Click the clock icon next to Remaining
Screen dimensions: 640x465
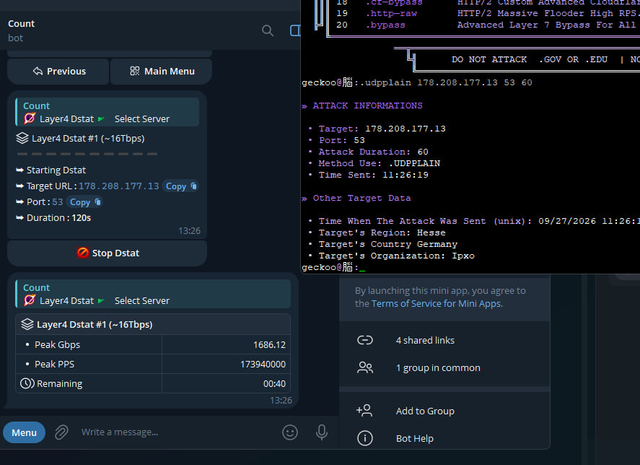point(27,384)
